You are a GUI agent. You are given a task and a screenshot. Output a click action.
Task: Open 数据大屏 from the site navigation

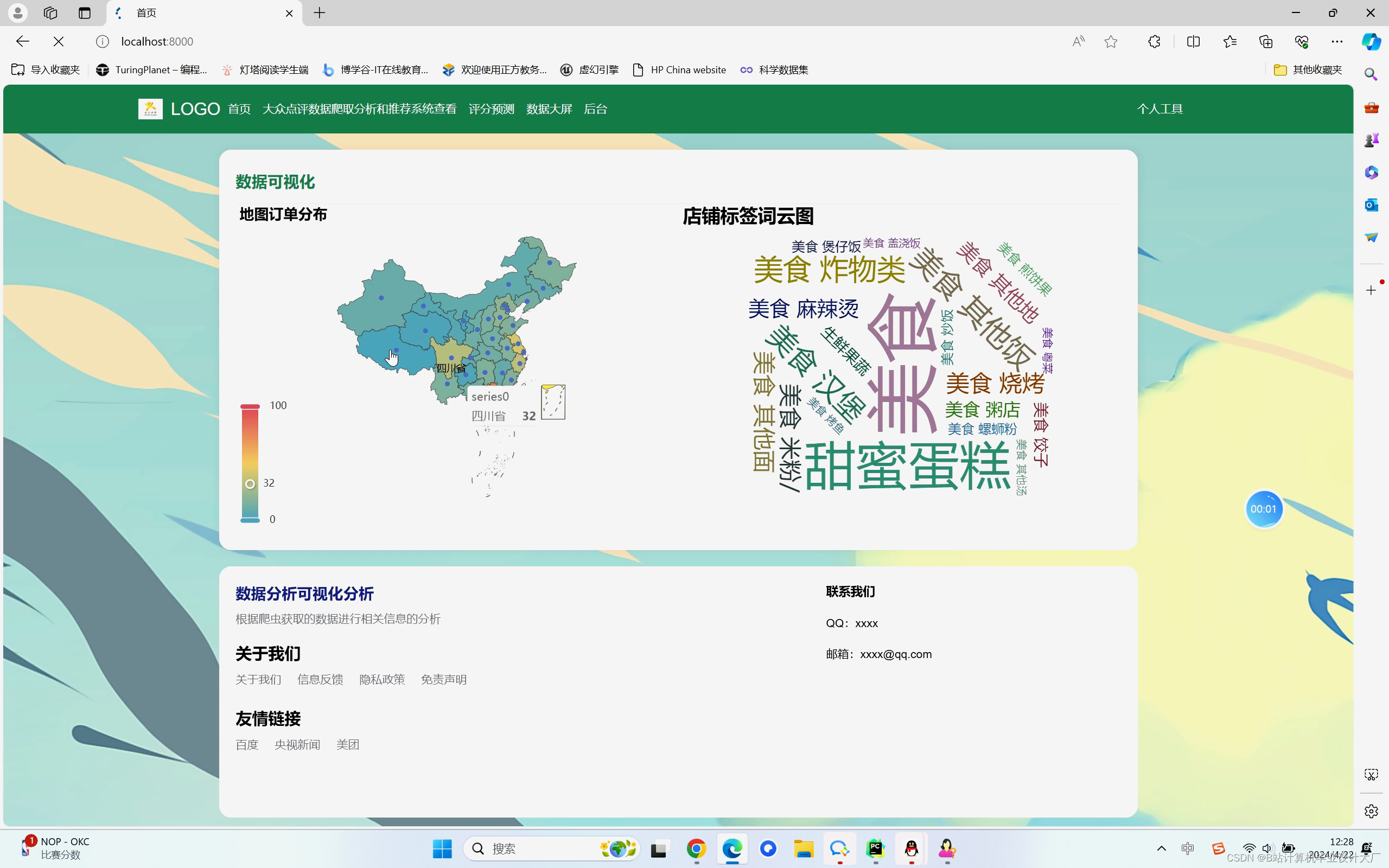tap(548, 108)
